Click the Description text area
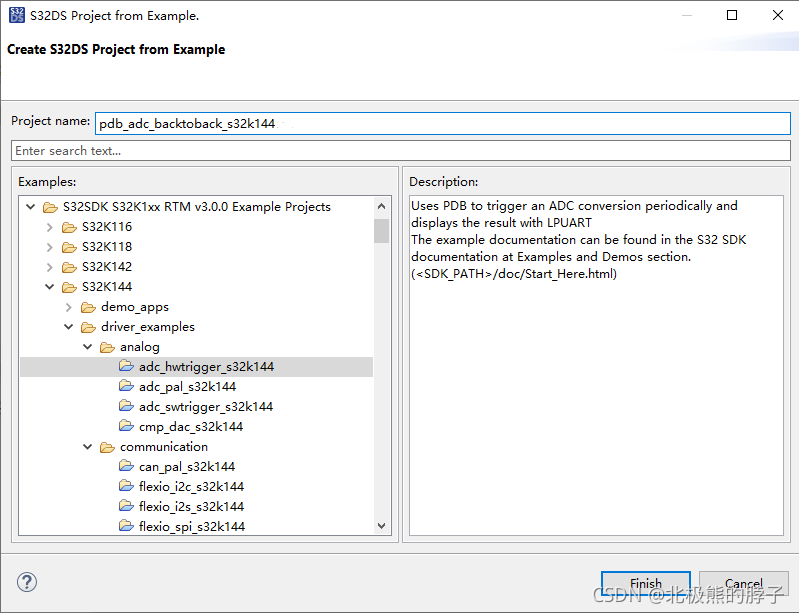The image size is (799, 613). 596,365
